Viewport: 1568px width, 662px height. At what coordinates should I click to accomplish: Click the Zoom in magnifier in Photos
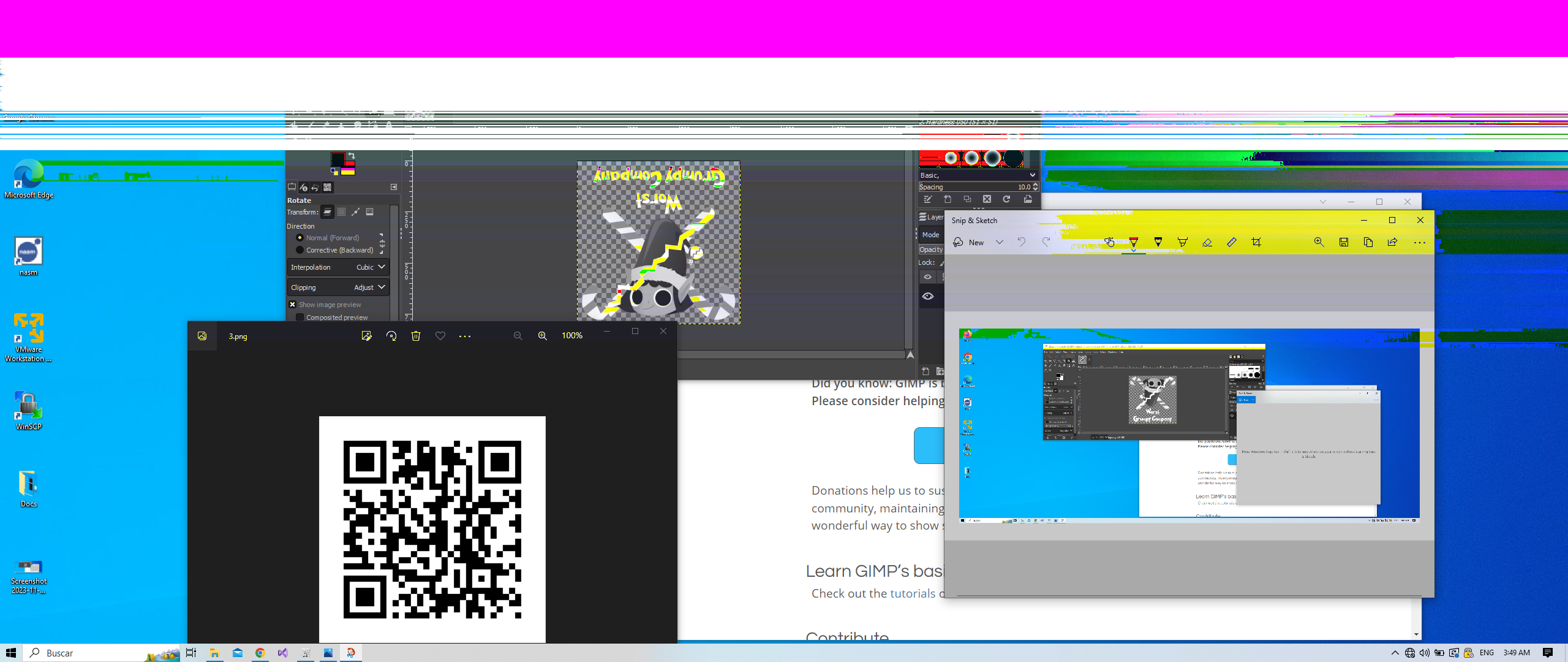coord(542,336)
